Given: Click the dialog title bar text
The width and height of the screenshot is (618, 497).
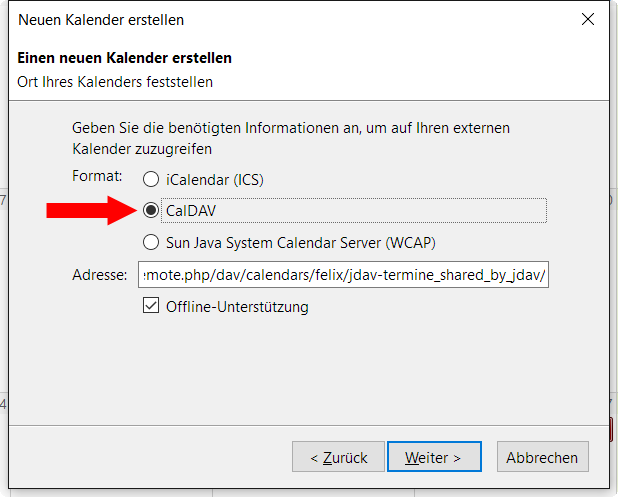Looking at the screenshot, I should pyautogui.click(x=101, y=20).
